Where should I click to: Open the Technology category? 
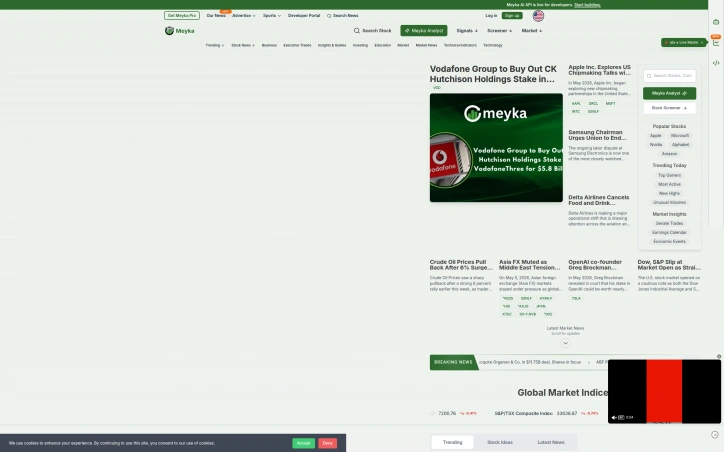(x=493, y=45)
